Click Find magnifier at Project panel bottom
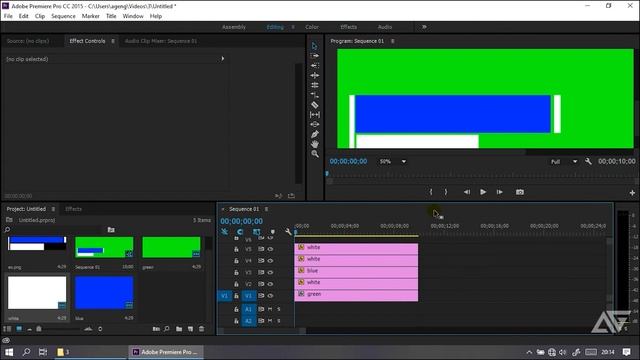Screen dimensions: 640x360 167,329
